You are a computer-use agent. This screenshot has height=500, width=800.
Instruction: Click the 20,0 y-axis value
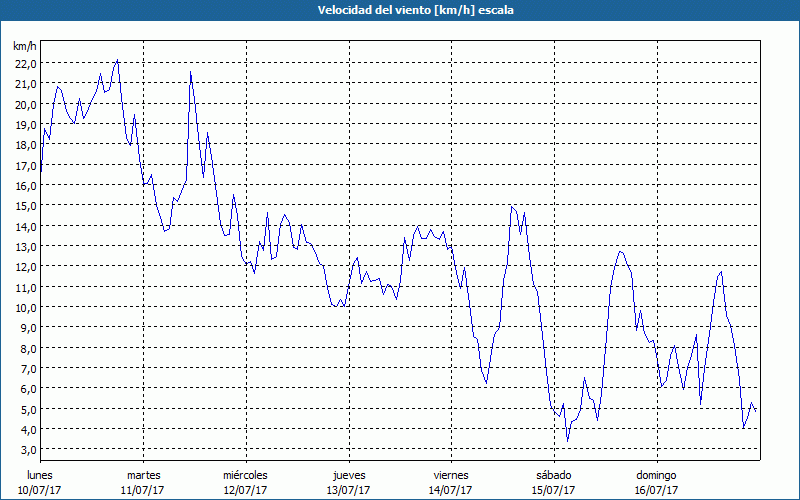point(26,104)
